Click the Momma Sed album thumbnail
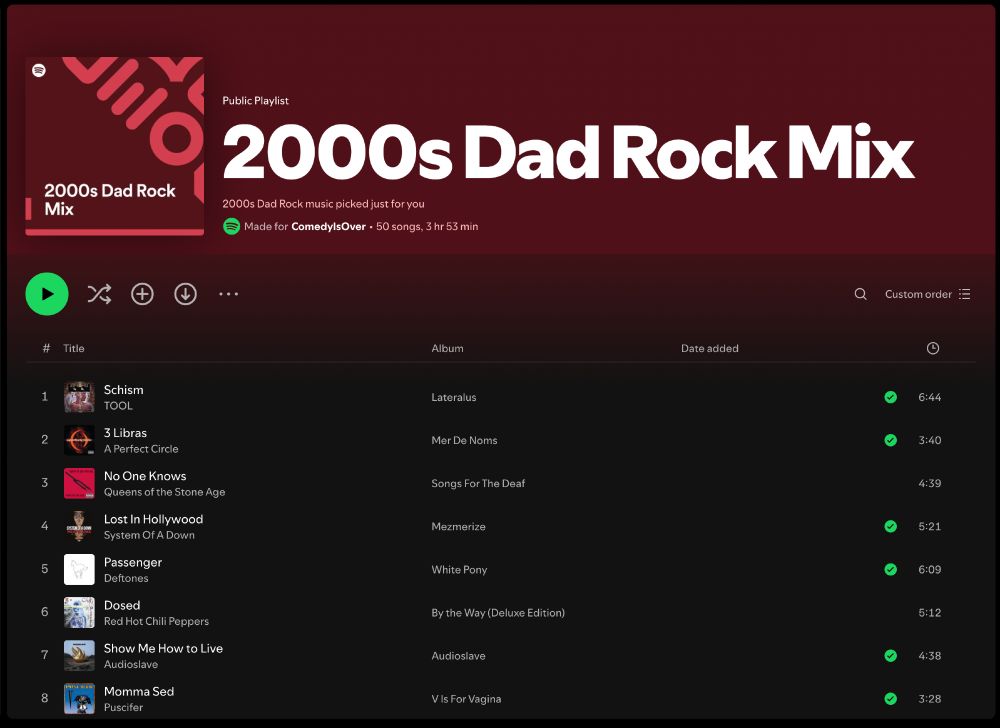The width and height of the screenshot is (1000, 728). (x=79, y=699)
